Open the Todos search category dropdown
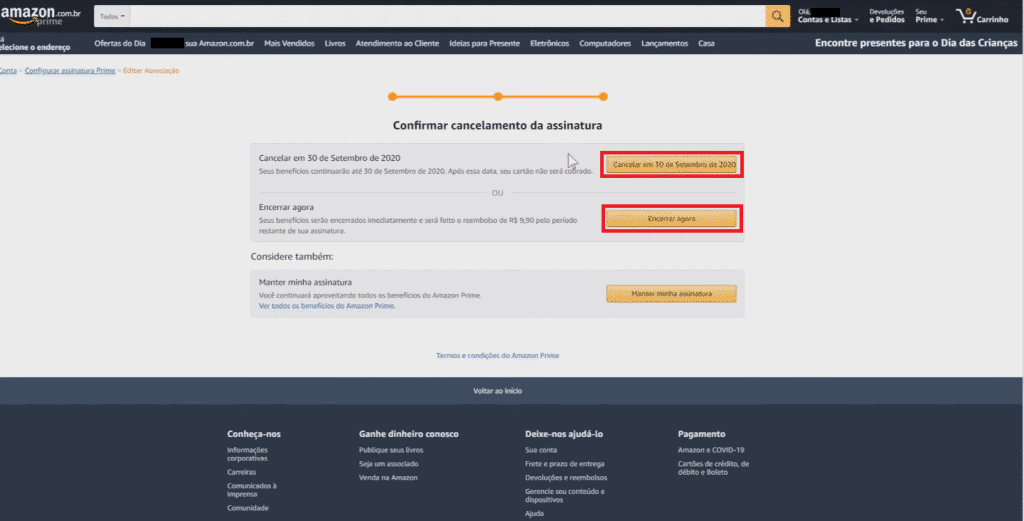The width and height of the screenshot is (1024, 521). point(112,16)
